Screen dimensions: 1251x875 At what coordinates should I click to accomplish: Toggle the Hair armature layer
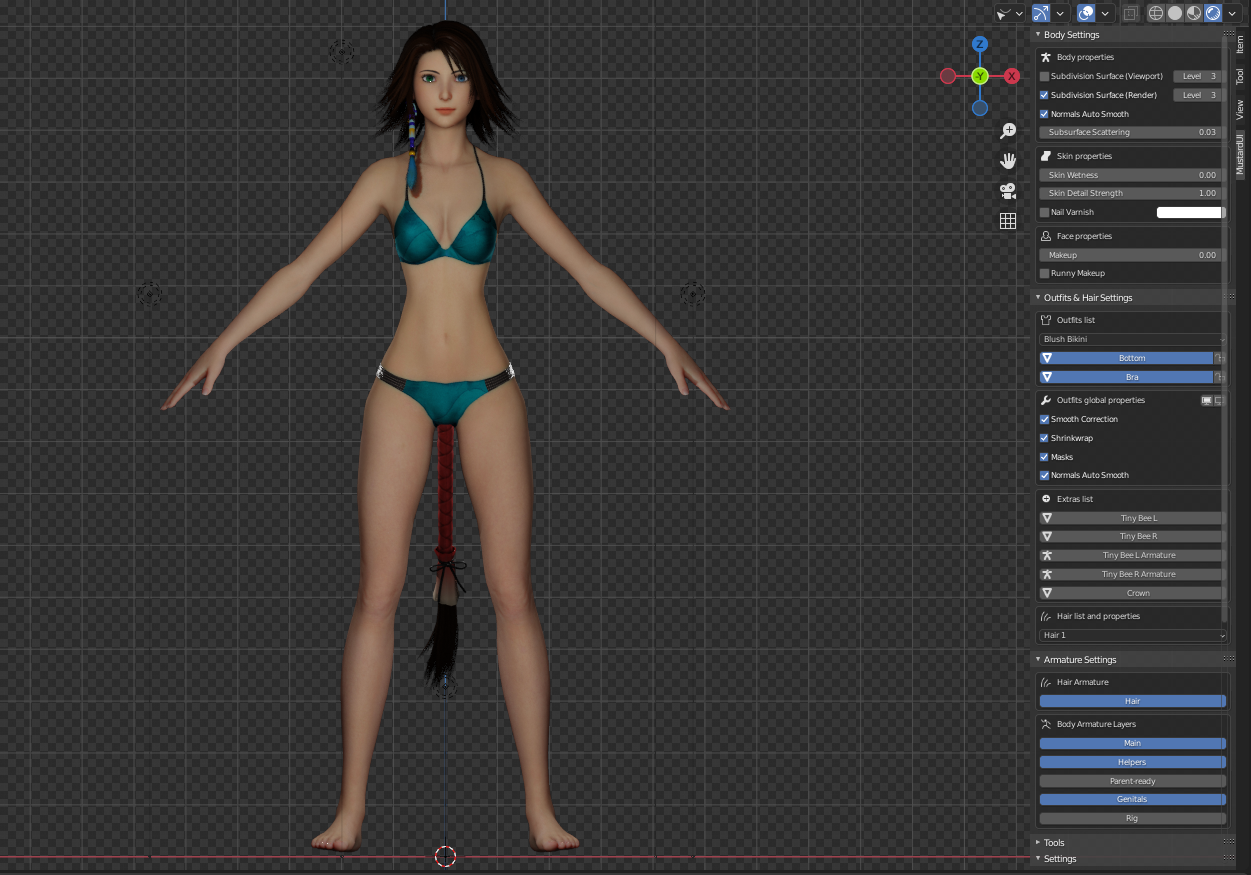click(x=1133, y=701)
